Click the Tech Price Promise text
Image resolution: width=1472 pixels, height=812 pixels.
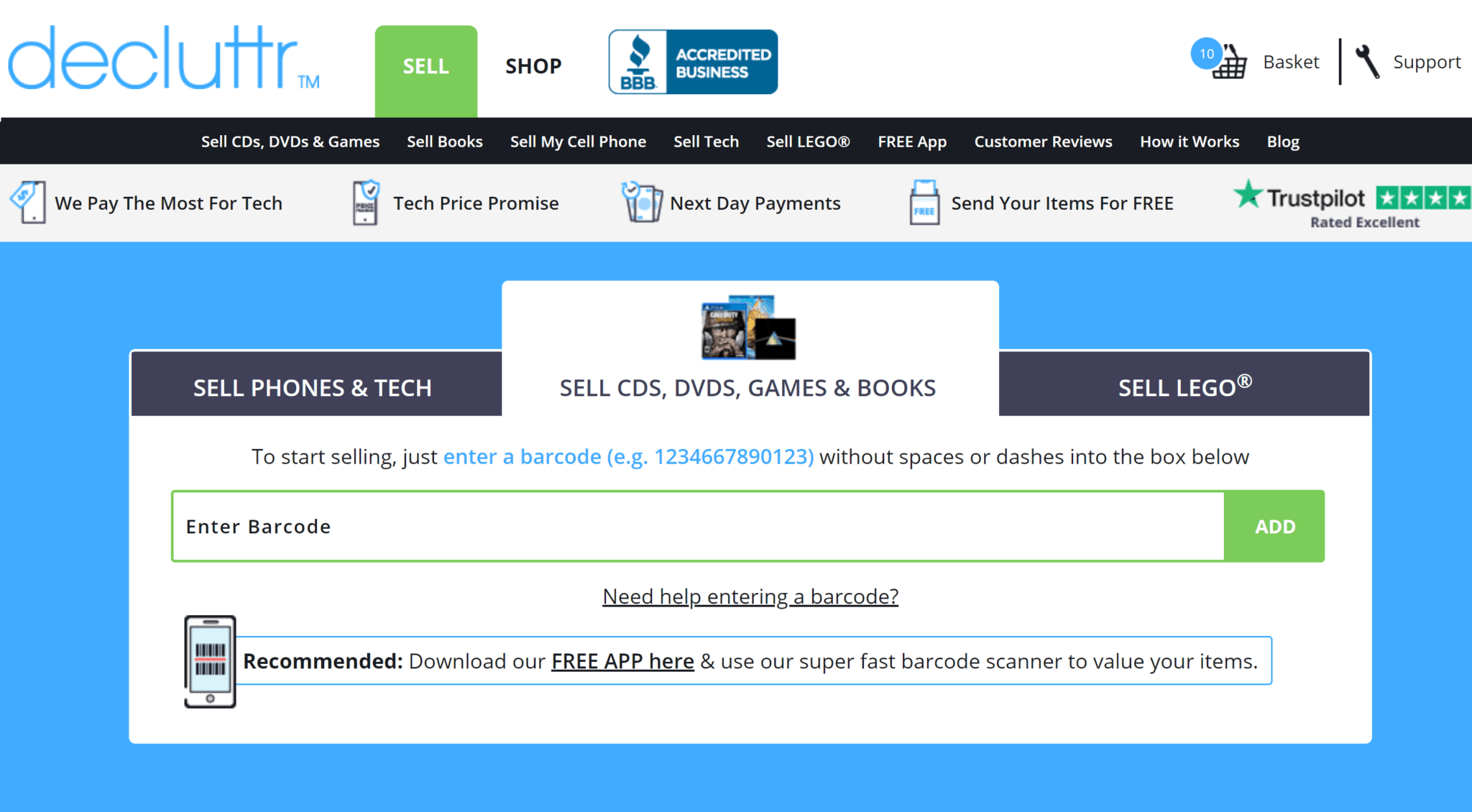[476, 203]
